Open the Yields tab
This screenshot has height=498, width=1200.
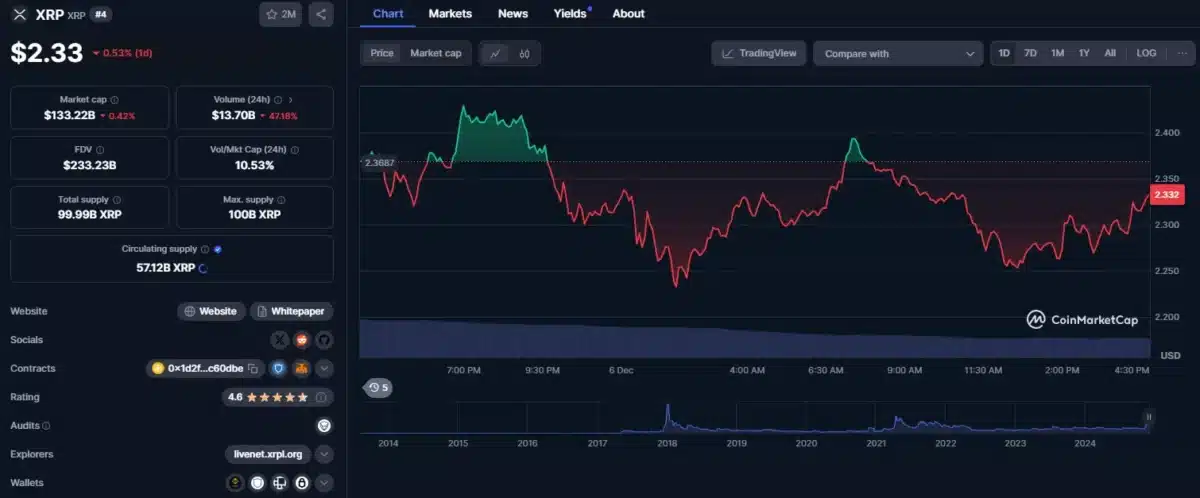(571, 14)
